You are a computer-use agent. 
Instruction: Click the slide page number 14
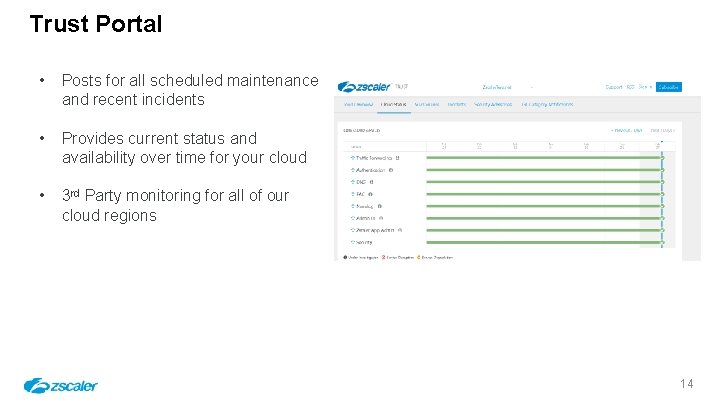coord(686,384)
